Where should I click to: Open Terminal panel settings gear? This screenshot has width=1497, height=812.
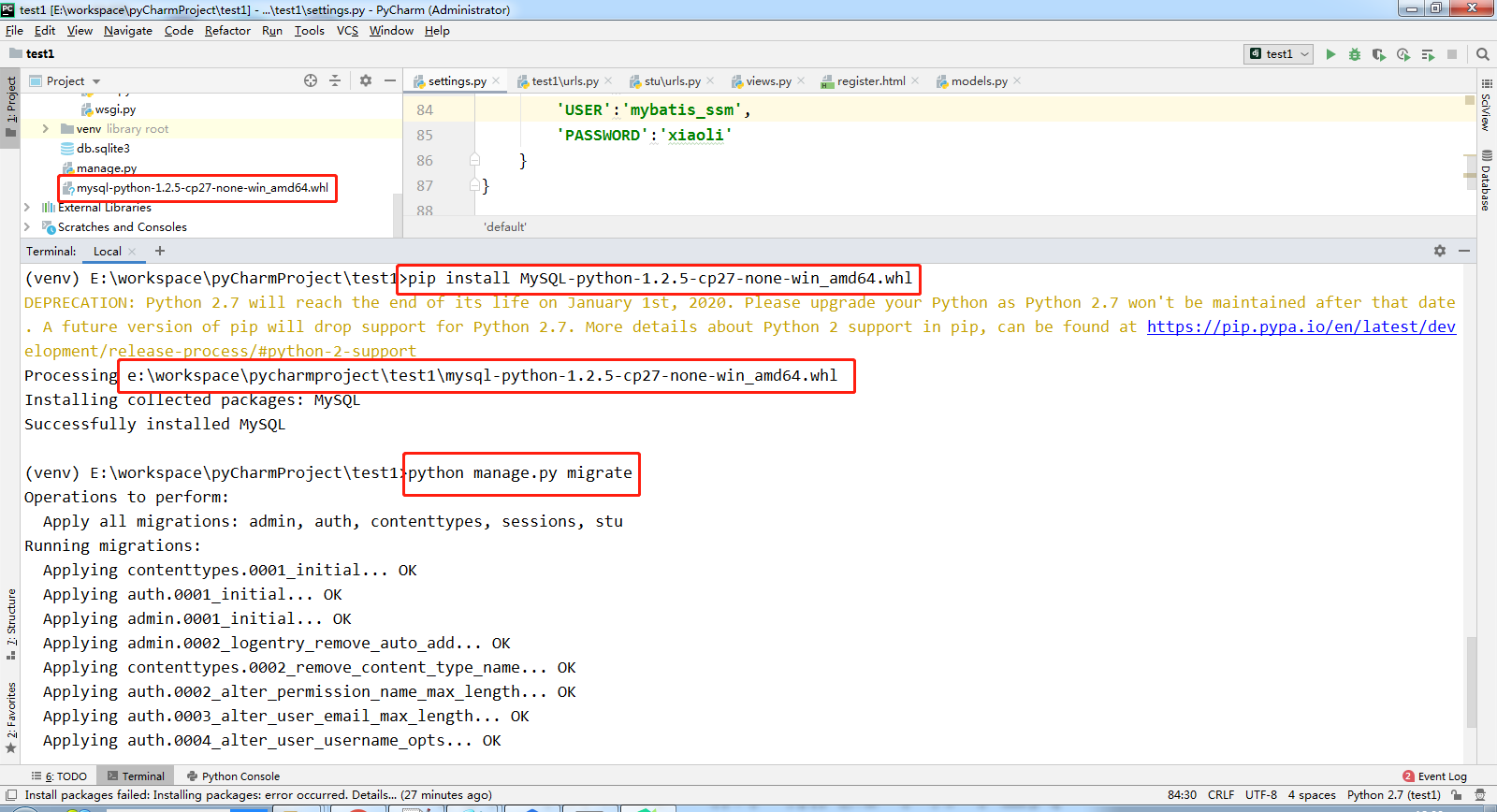1440,251
